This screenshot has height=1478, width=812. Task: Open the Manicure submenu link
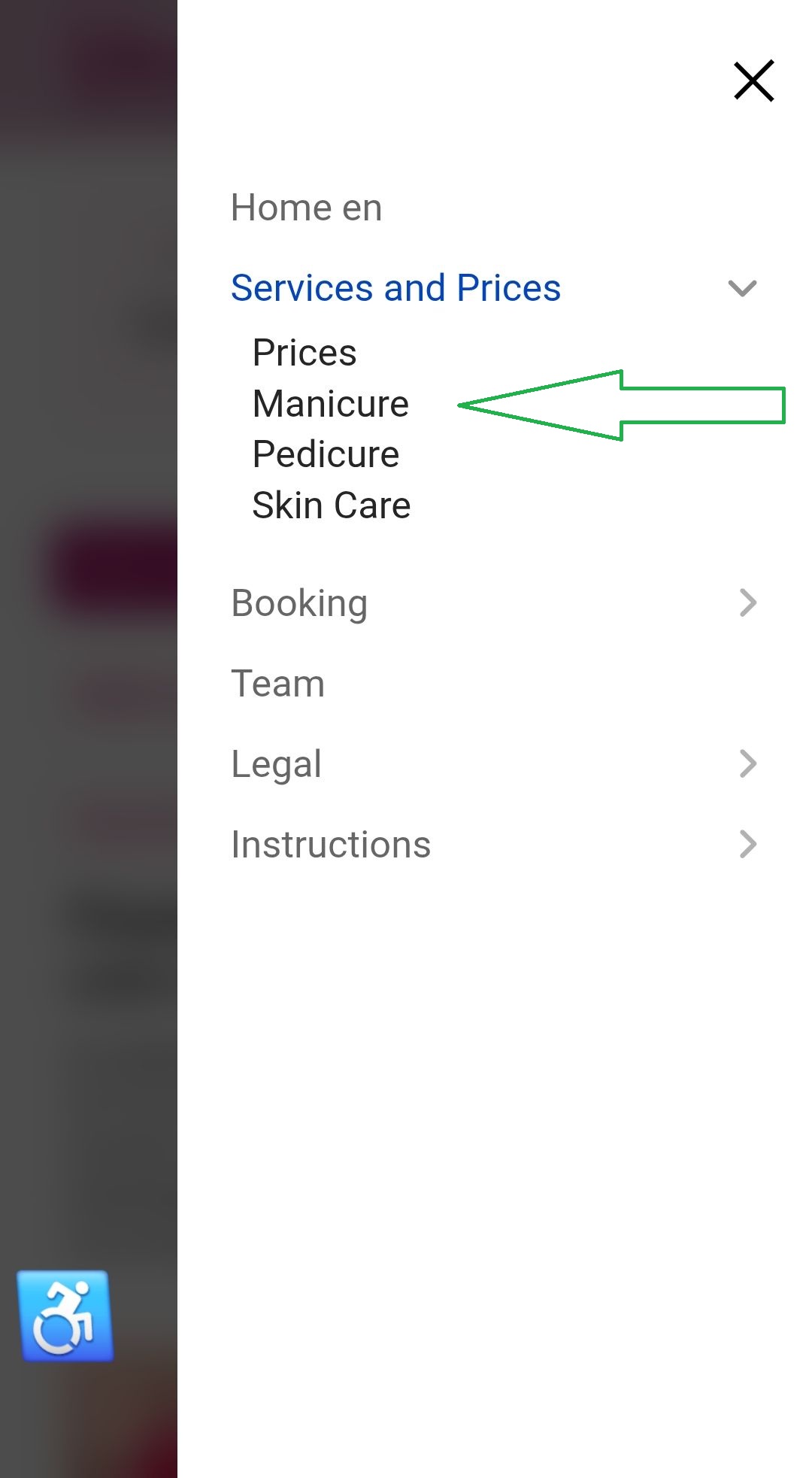pos(331,404)
